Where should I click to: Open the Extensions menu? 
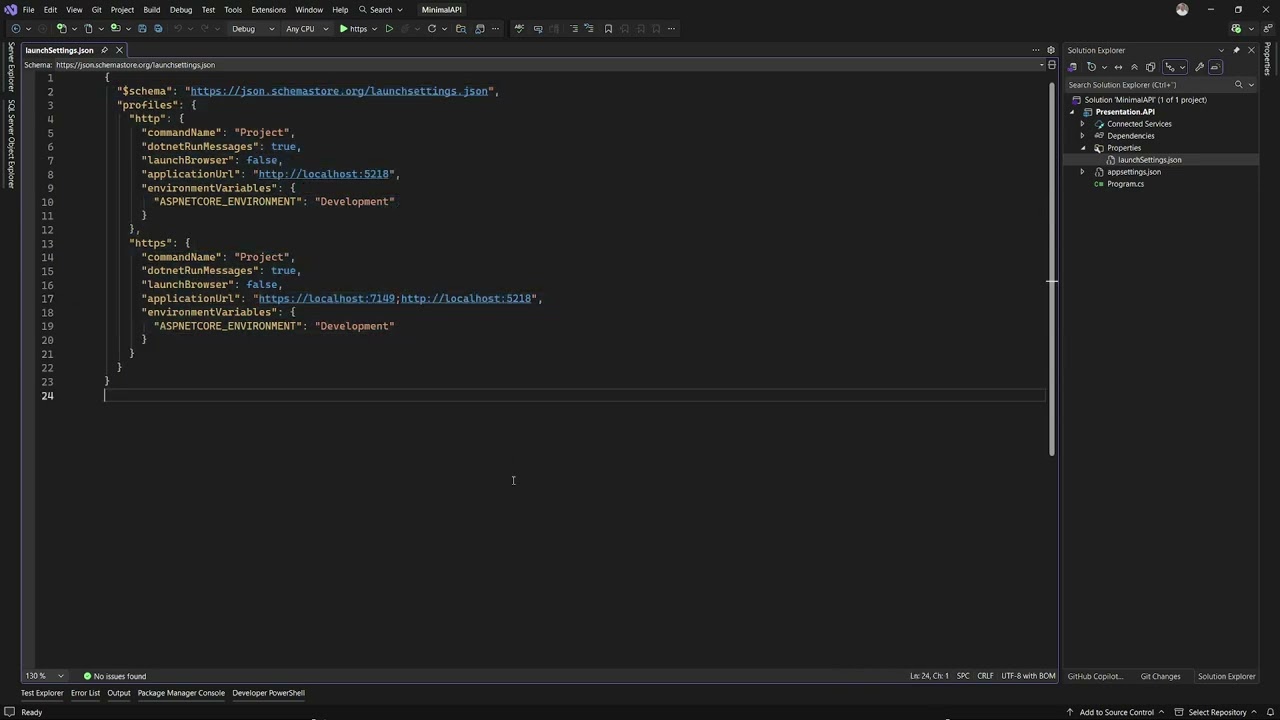(x=268, y=10)
